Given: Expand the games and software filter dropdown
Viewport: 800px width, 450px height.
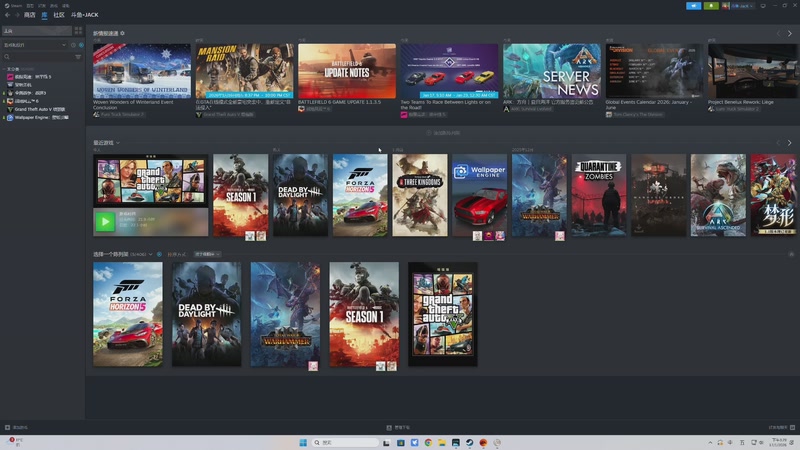Looking at the screenshot, I should click(x=35, y=45).
